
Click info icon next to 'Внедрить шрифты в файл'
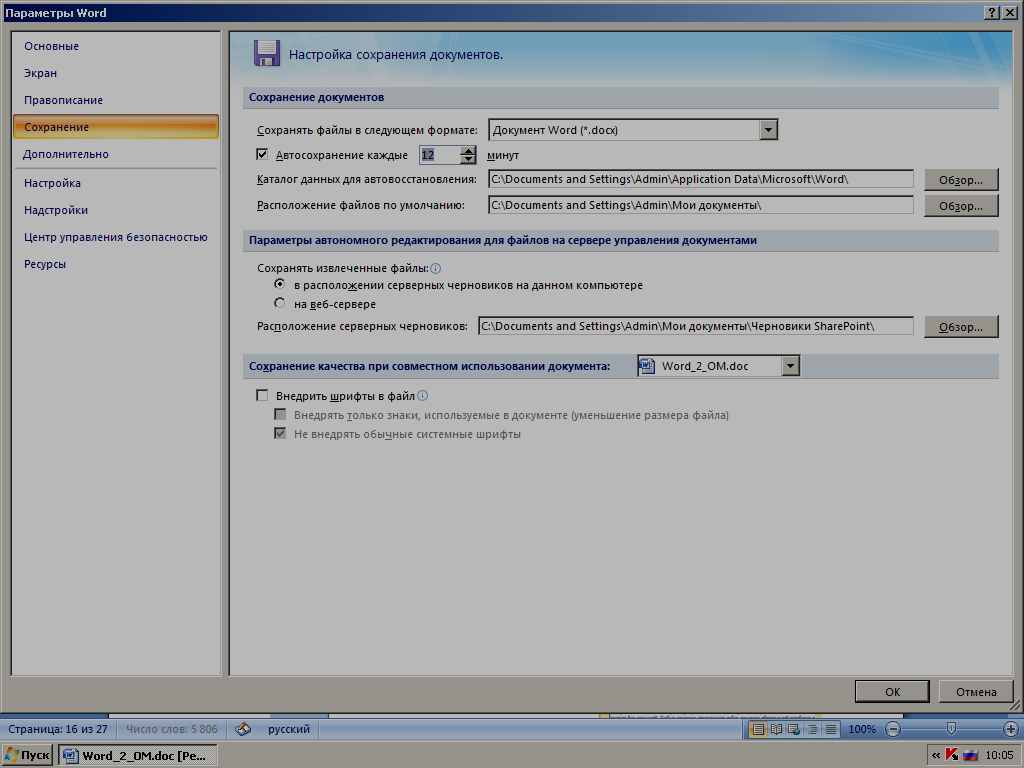[423, 396]
